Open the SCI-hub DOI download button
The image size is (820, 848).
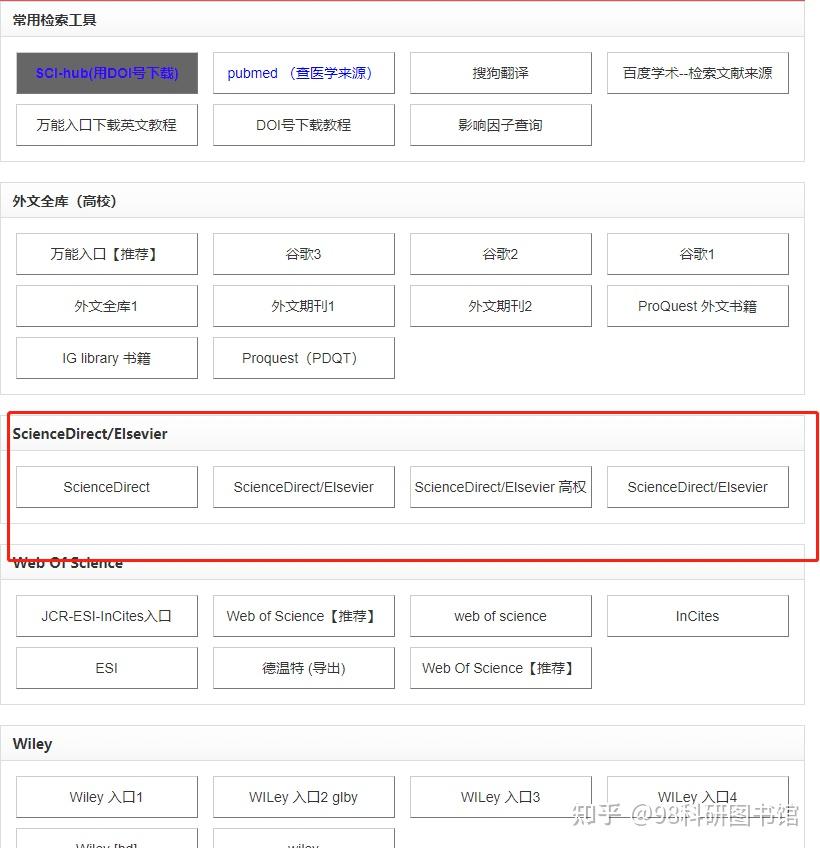point(107,73)
